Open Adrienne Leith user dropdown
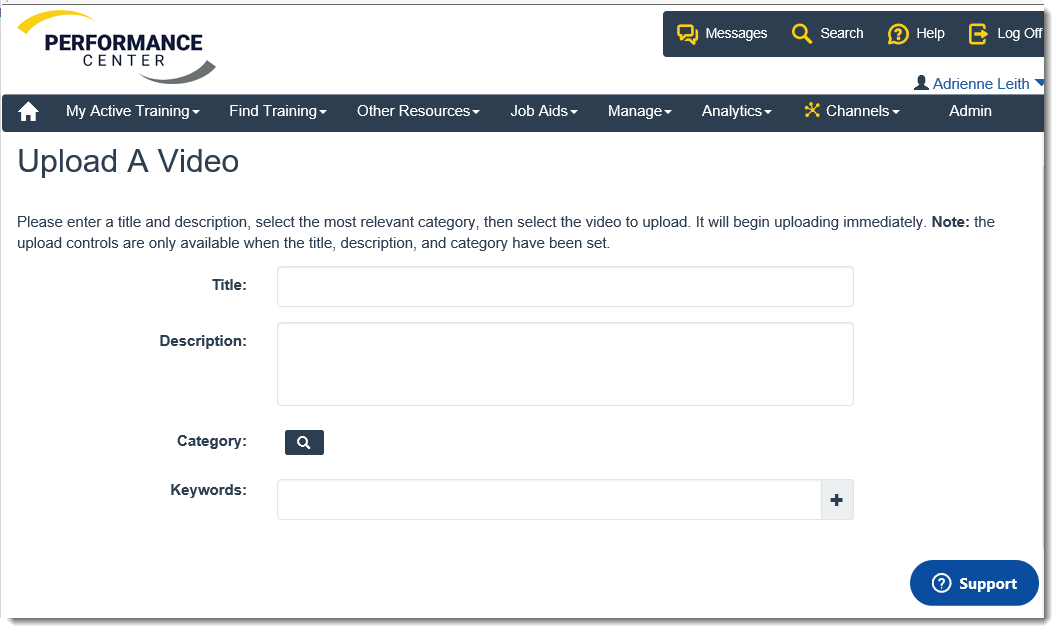Screen dimensions: 1059x633 pyautogui.click(x=979, y=84)
